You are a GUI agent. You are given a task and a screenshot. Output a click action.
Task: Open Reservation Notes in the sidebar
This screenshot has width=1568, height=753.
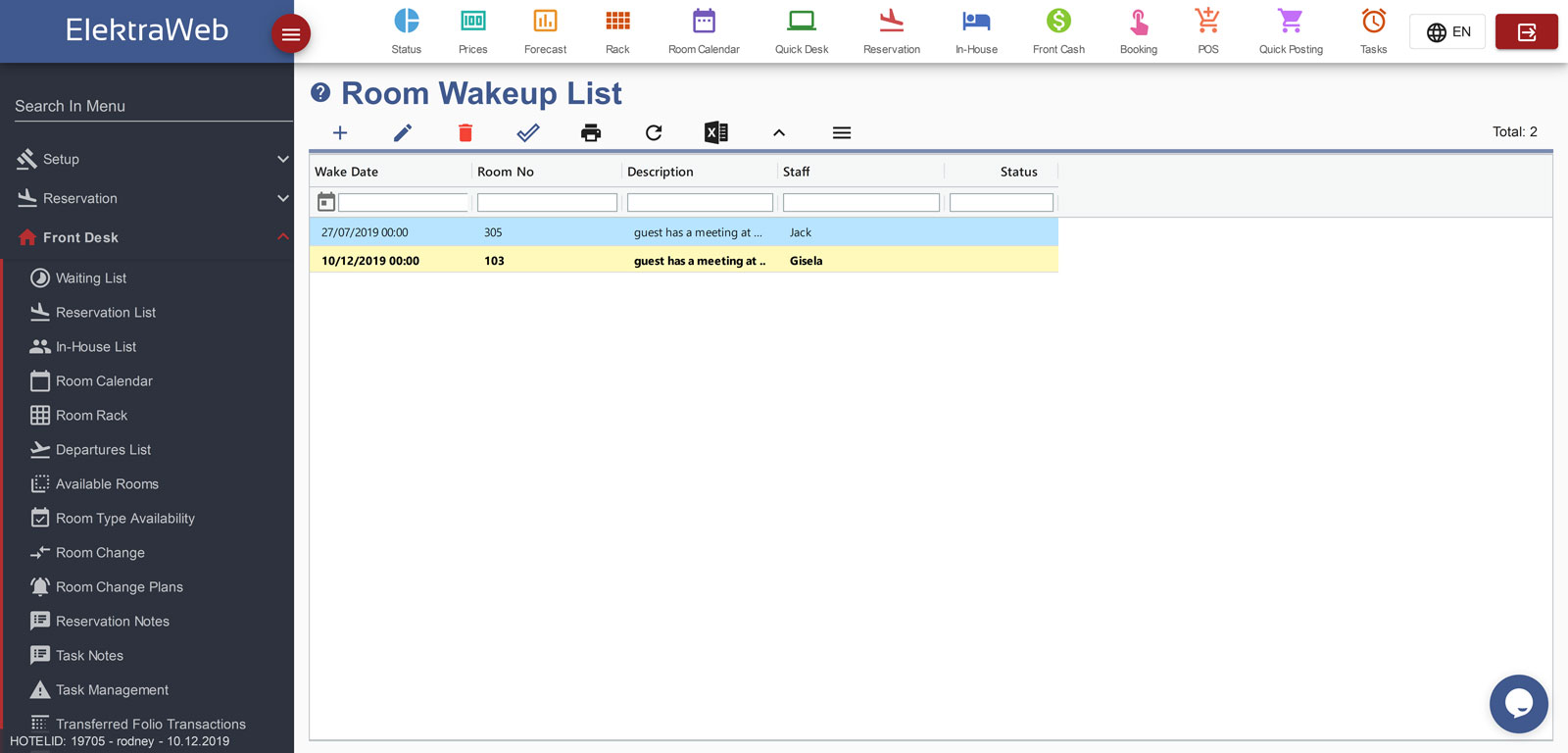pos(113,622)
